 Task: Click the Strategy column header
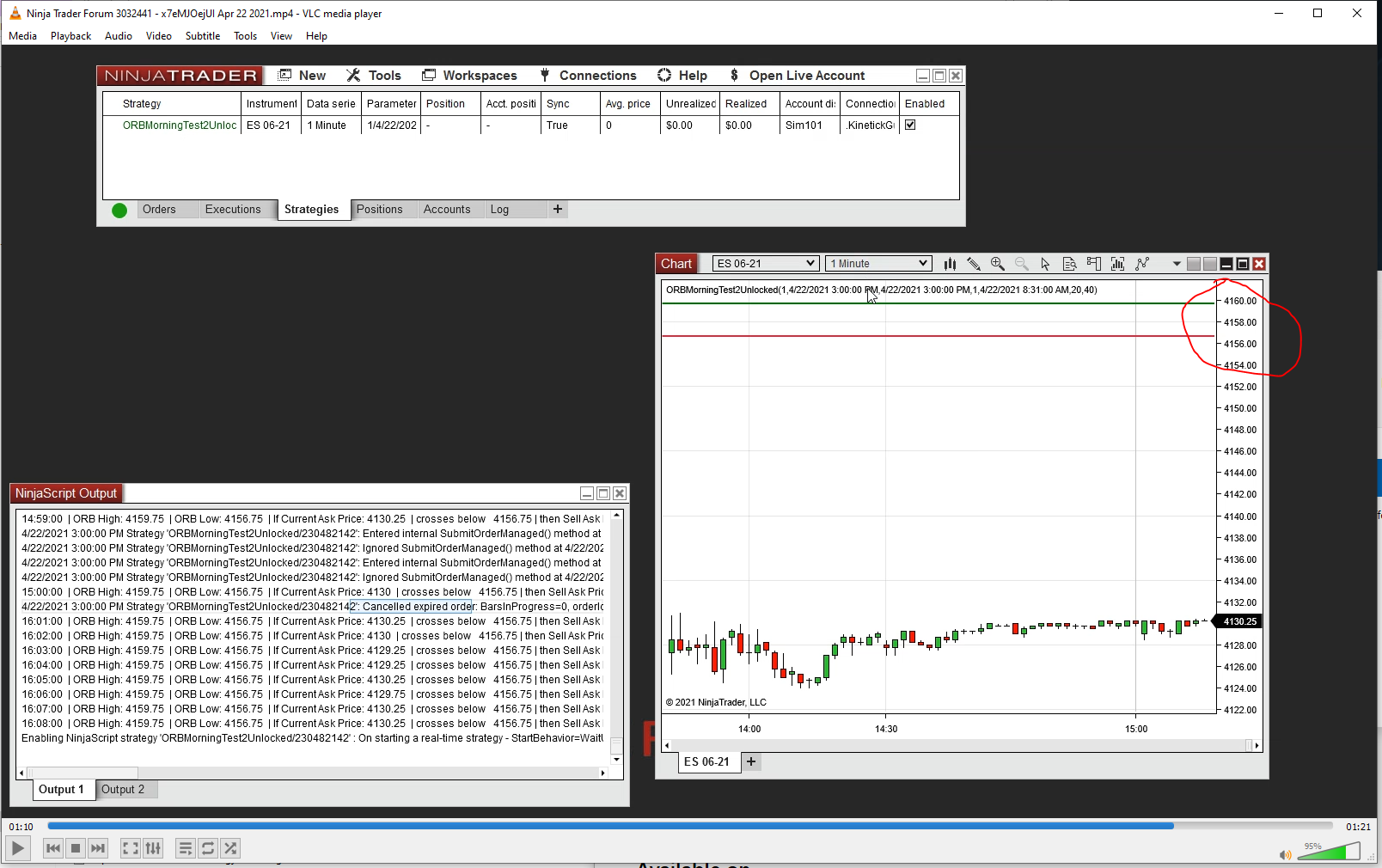[x=172, y=104]
